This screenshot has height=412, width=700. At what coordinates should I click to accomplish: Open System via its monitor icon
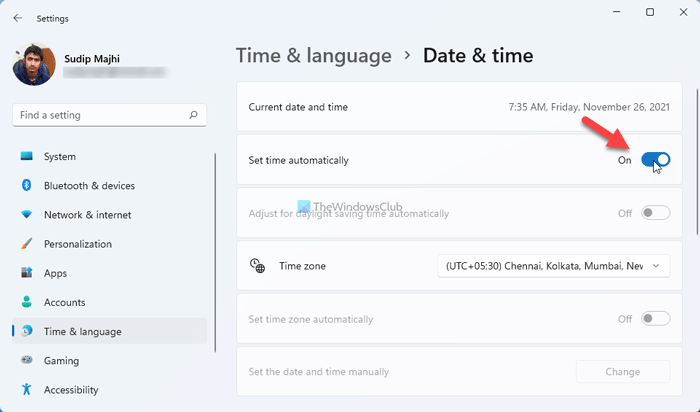point(26,157)
